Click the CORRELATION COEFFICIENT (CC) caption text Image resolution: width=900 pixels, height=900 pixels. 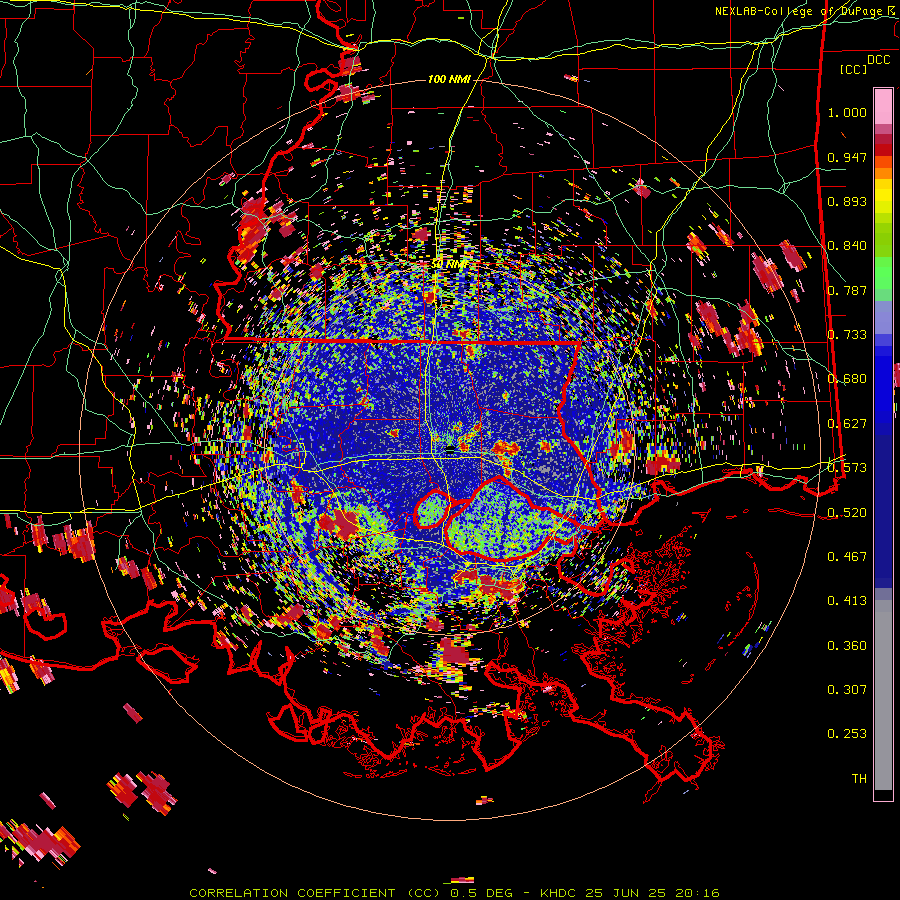click(x=315, y=893)
